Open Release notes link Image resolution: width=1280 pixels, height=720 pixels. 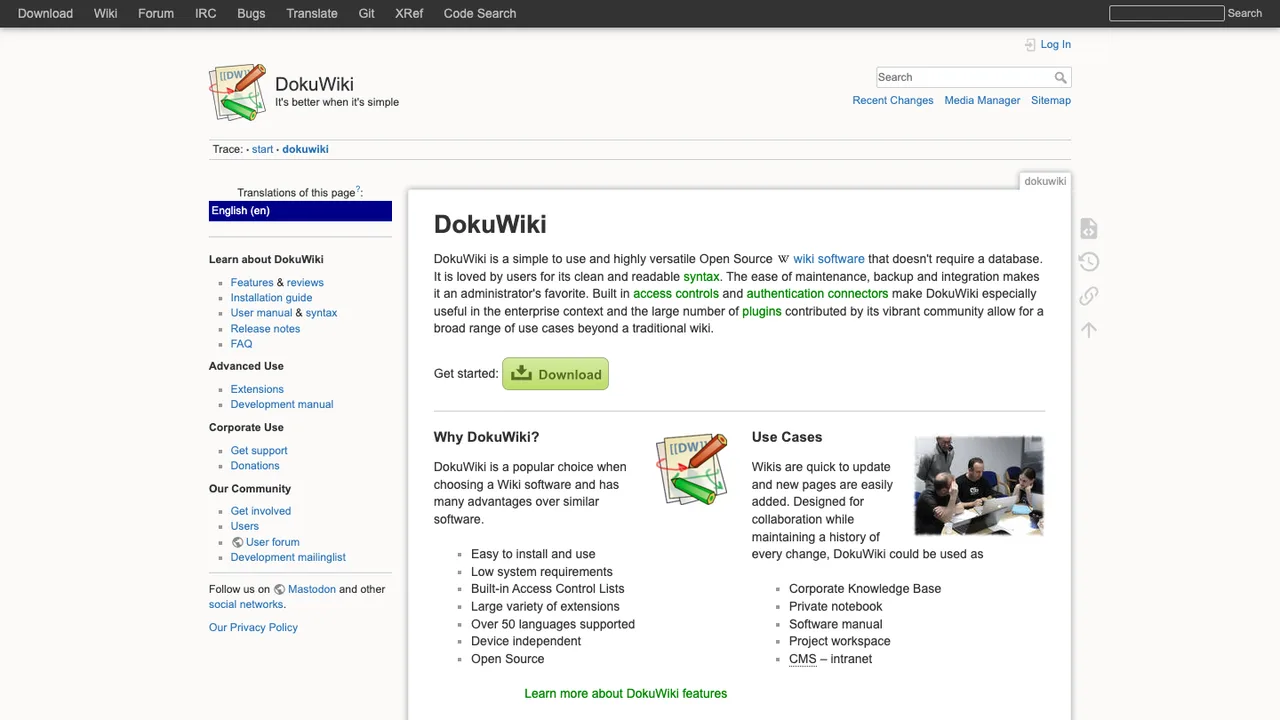(265, 328)
